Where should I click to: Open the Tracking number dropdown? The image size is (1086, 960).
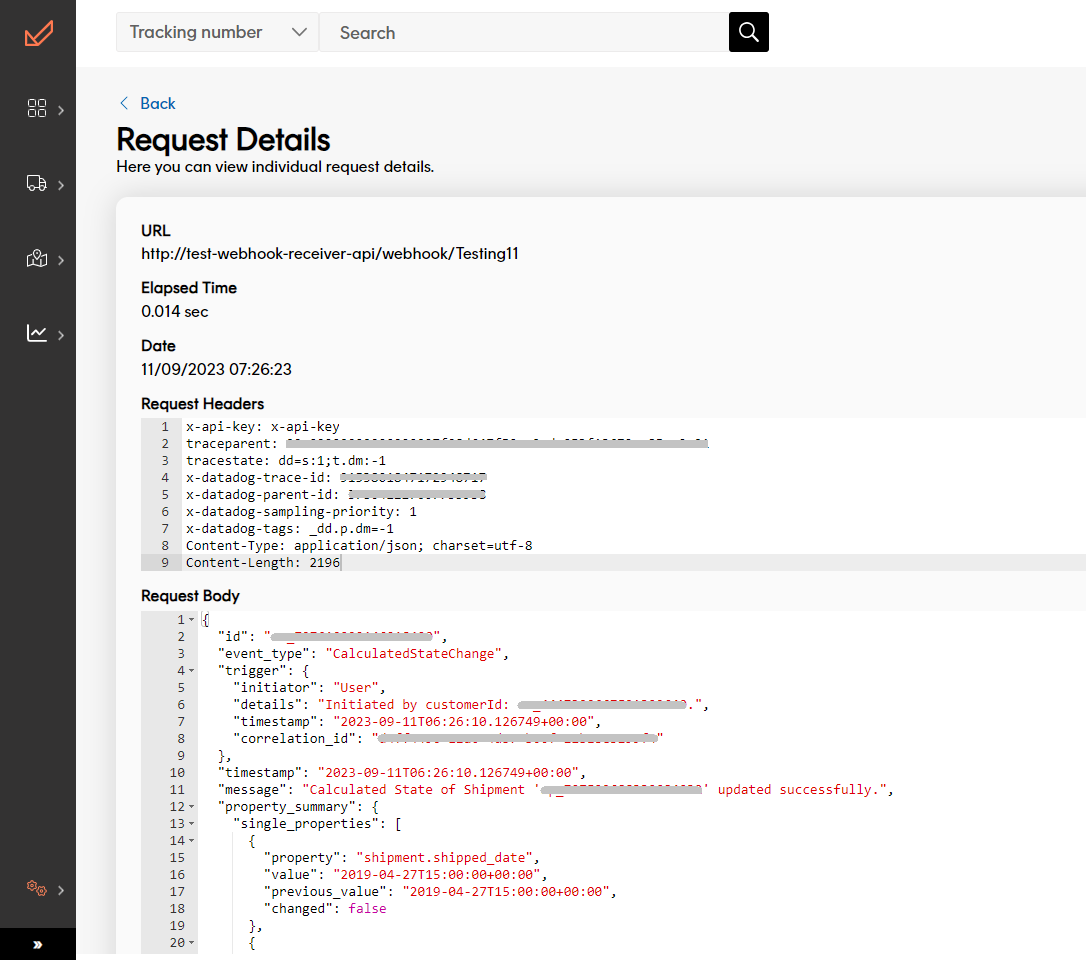tap(217, 32)
